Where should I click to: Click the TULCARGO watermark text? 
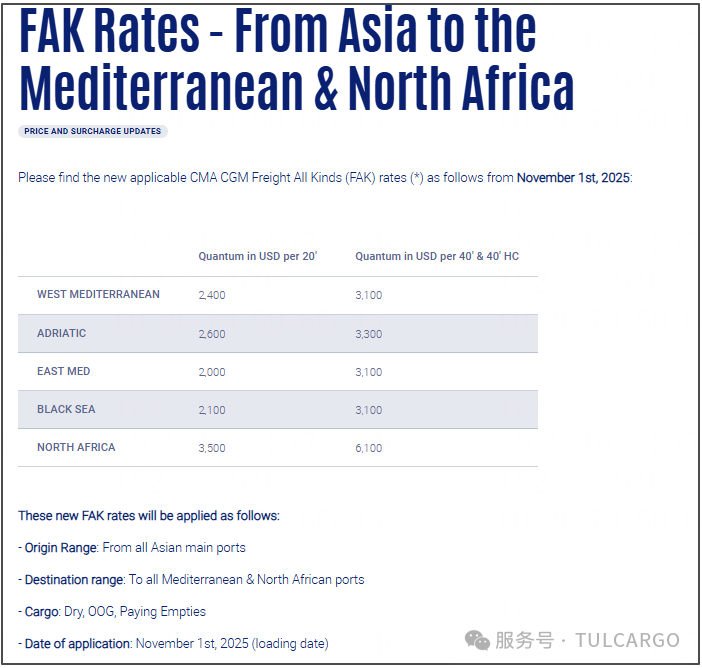pos(628,640)
